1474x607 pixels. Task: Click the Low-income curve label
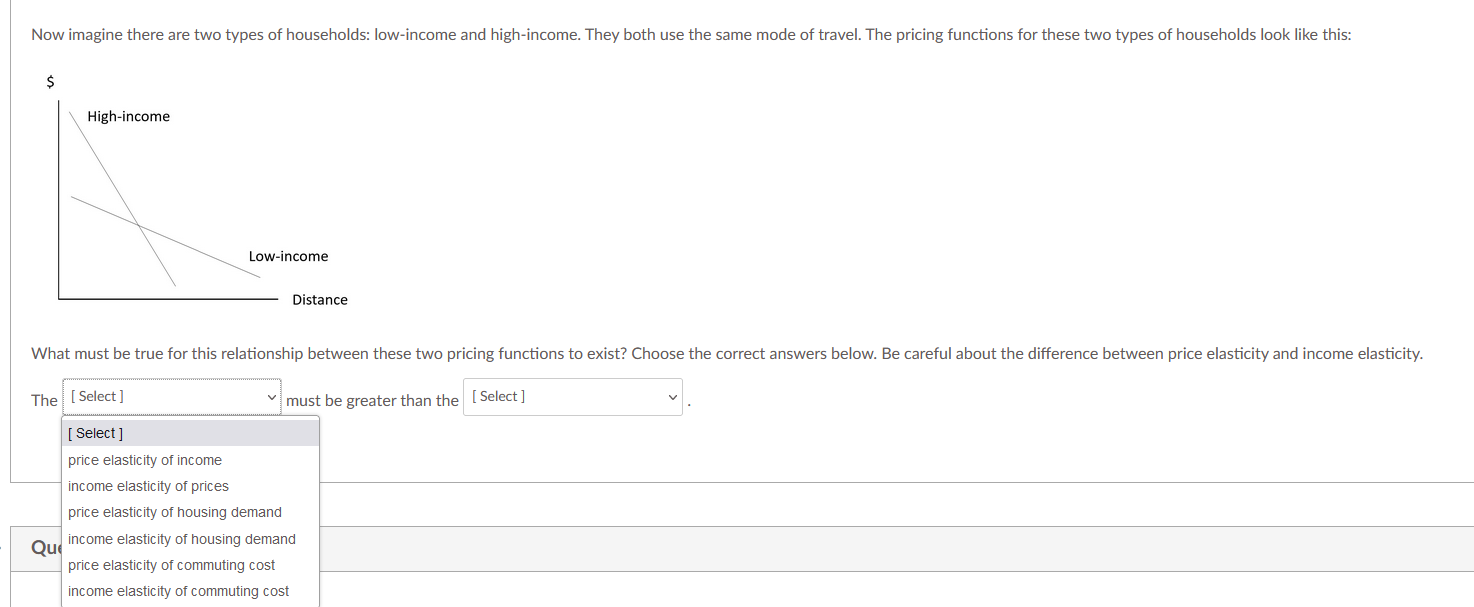click(288, 256)
